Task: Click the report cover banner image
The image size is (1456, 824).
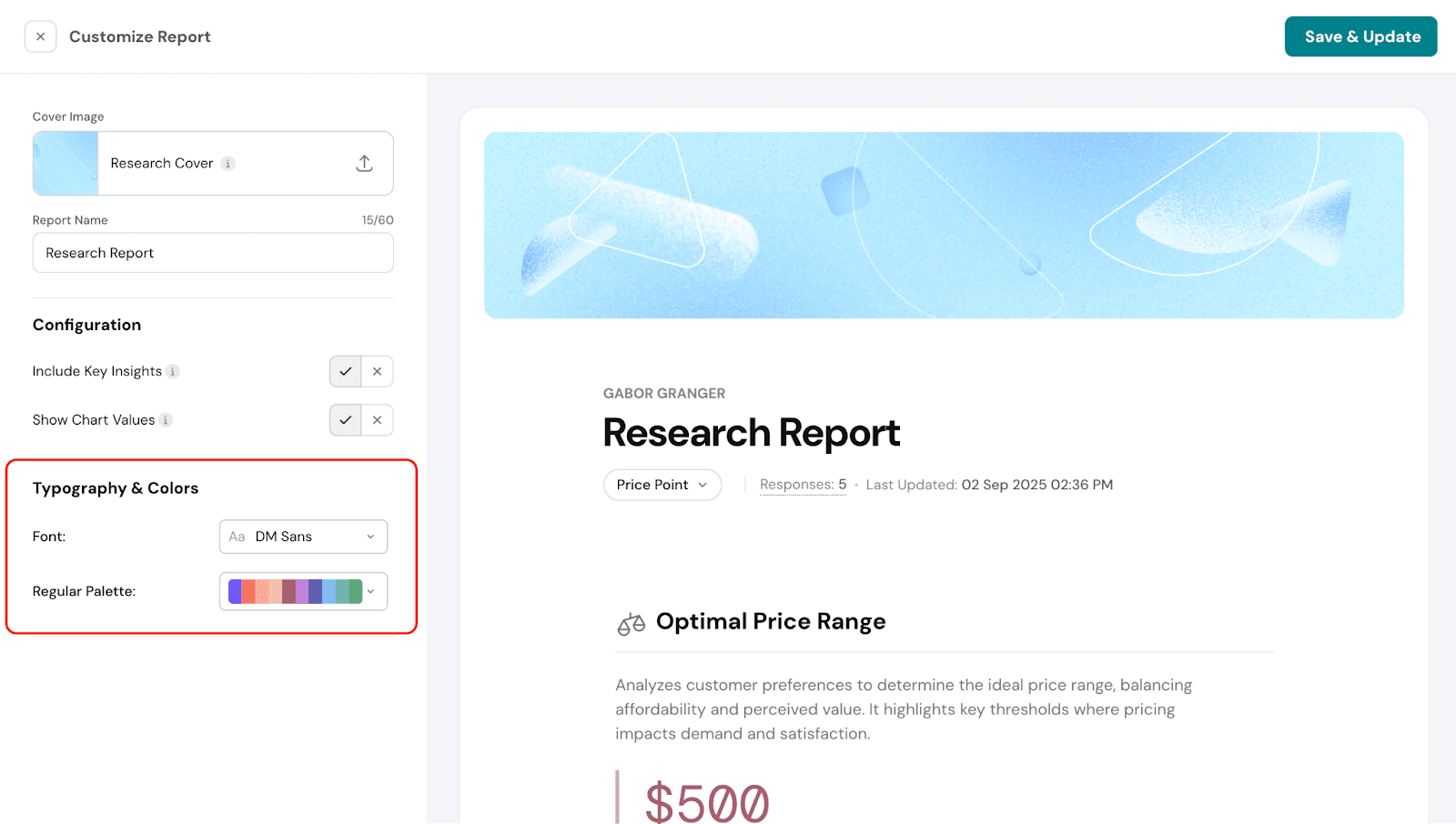Action: (x=943, y=225)
